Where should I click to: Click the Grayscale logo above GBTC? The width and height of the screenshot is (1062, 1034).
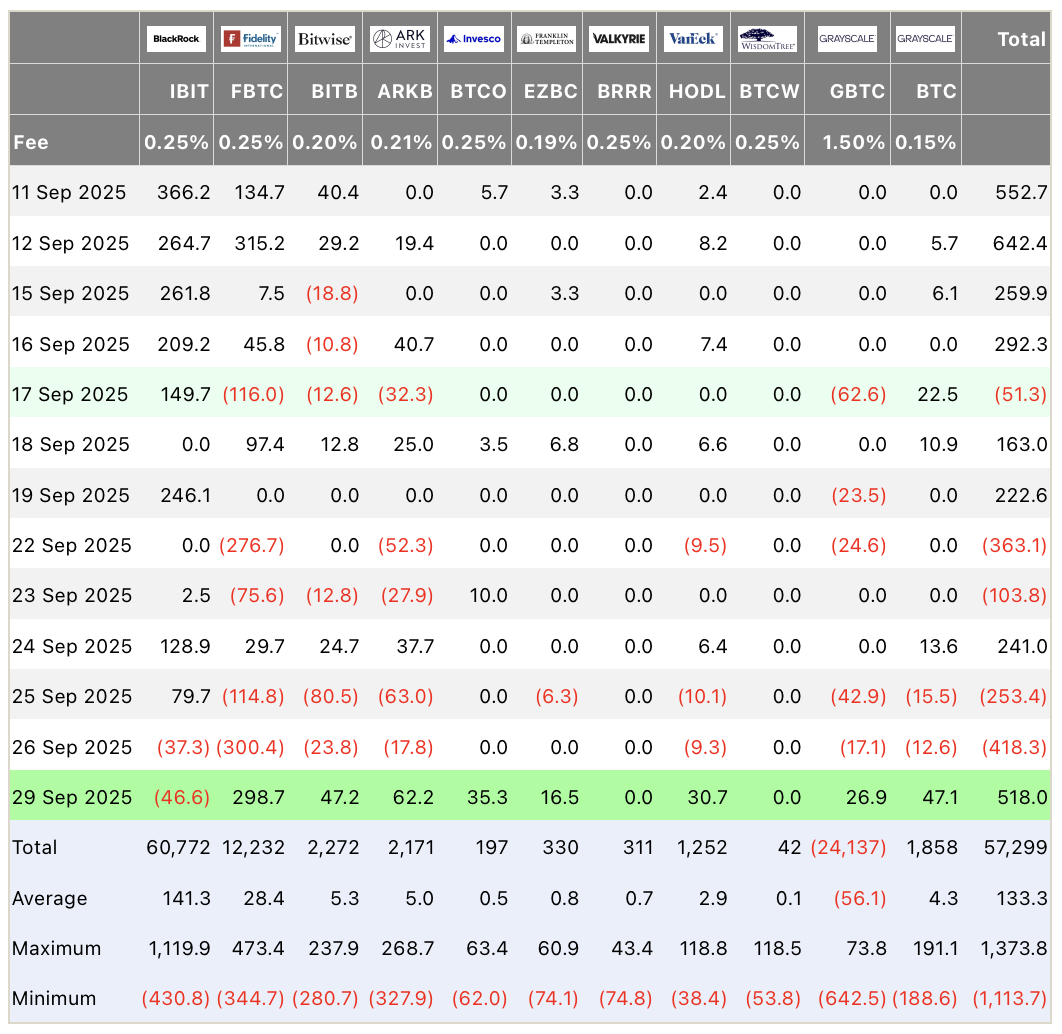847,39
